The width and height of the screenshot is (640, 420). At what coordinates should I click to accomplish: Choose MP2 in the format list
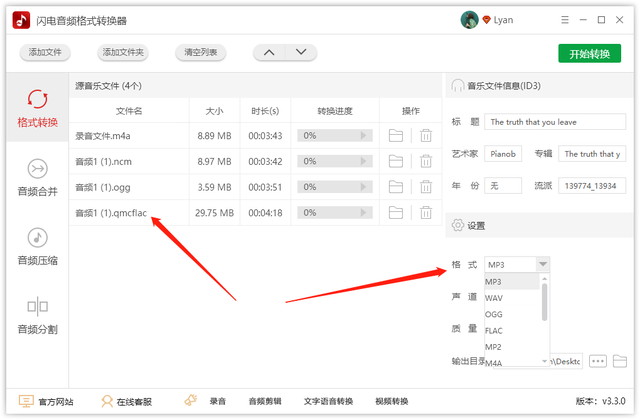pos(512,347)
